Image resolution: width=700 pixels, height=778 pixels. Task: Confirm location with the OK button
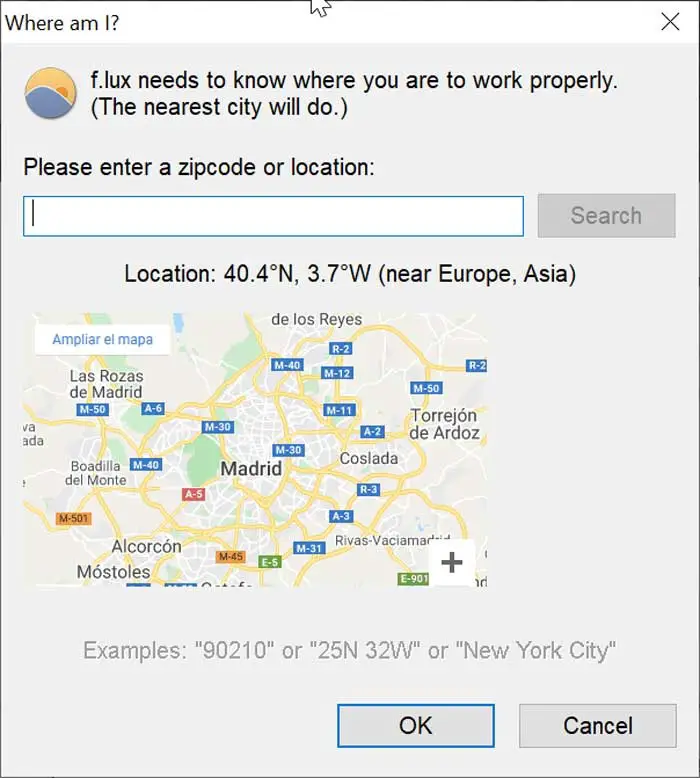(415, 726)
